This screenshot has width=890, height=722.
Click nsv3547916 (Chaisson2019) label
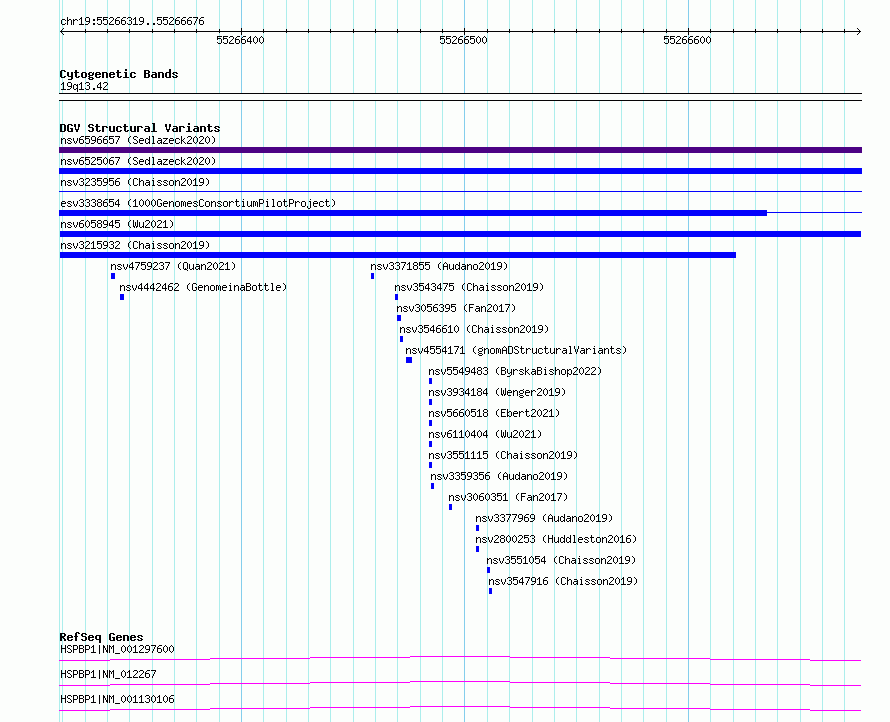point(563,581)
